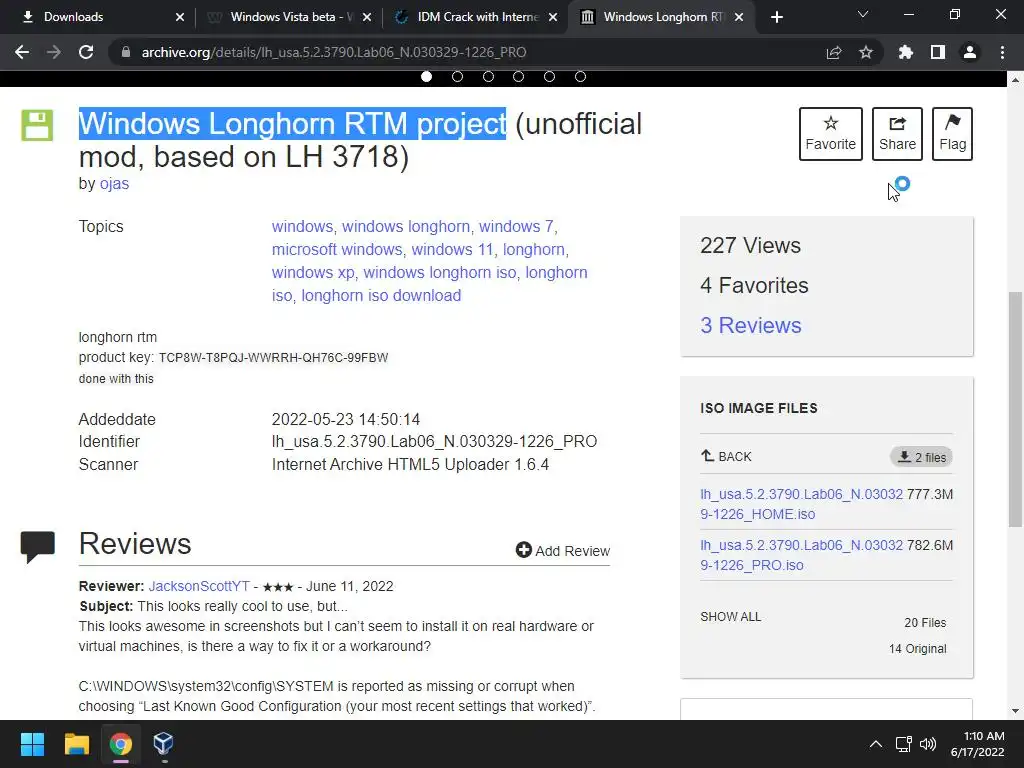Click BACK in ISO image files
Image resolution: width=1024 pixels, height=768 pixels.
(x=726, y=456)
